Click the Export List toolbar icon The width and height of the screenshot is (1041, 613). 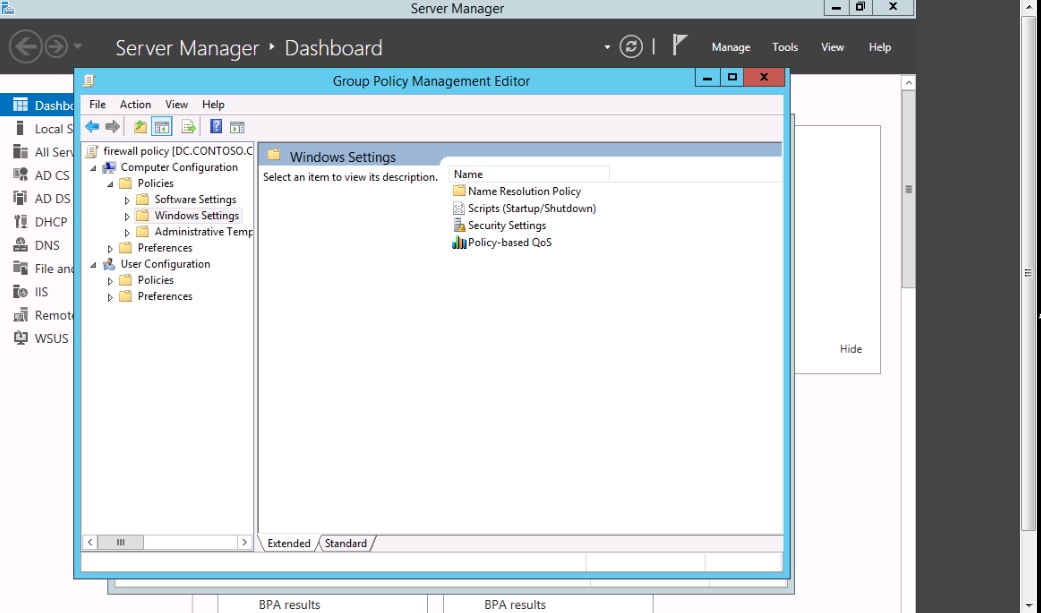coord(189,126)
